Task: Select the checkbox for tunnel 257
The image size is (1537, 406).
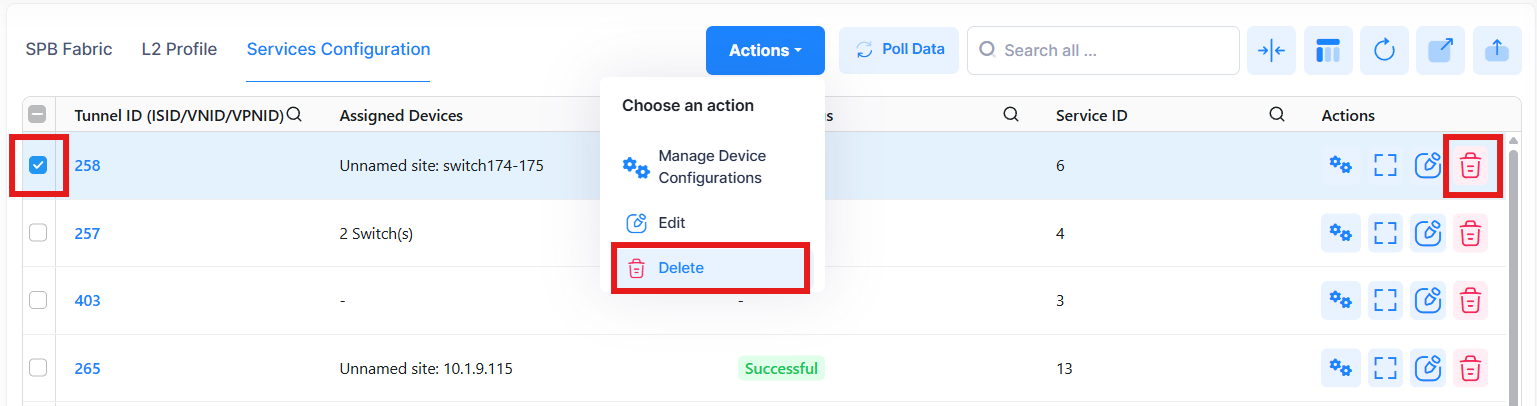Action: [38, 233]
